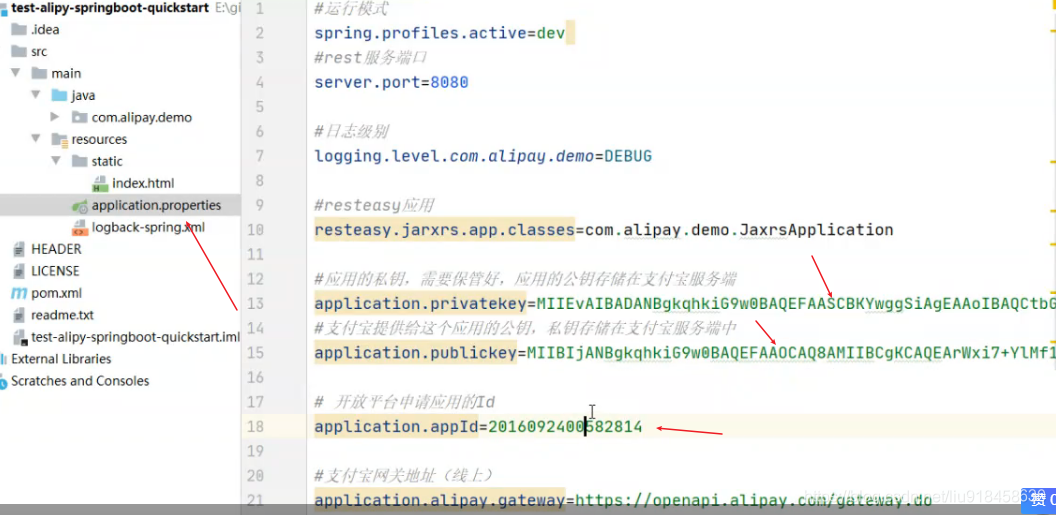1056x515 pixels.
Task: Click com.alipay.demo.JaxrsApplication value
Action: click(x=739, y=230)
